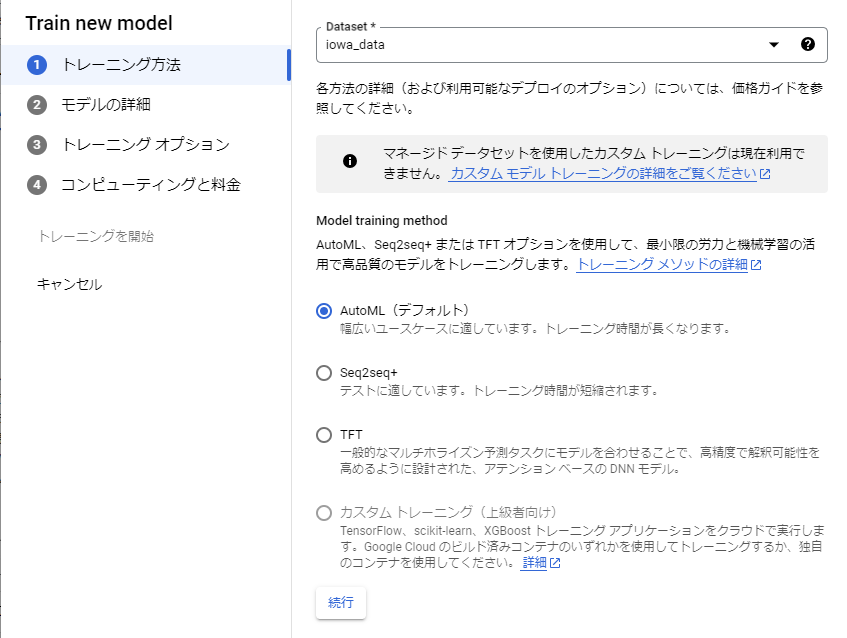
Task: Click external link icon after トレーニング メソッドの詳細
Action: coord(756,265)
